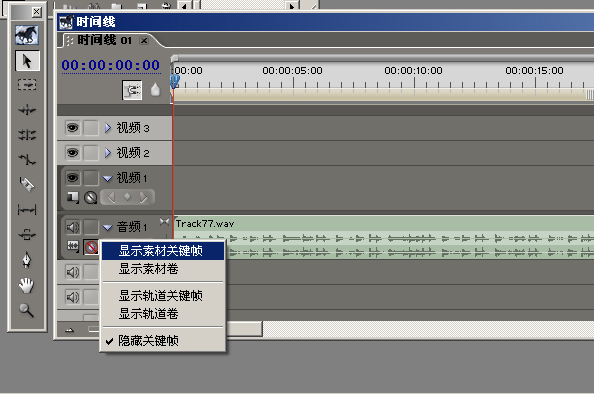Toggle the snap button under timecode
Screen dimensions: 594x395
132,90
